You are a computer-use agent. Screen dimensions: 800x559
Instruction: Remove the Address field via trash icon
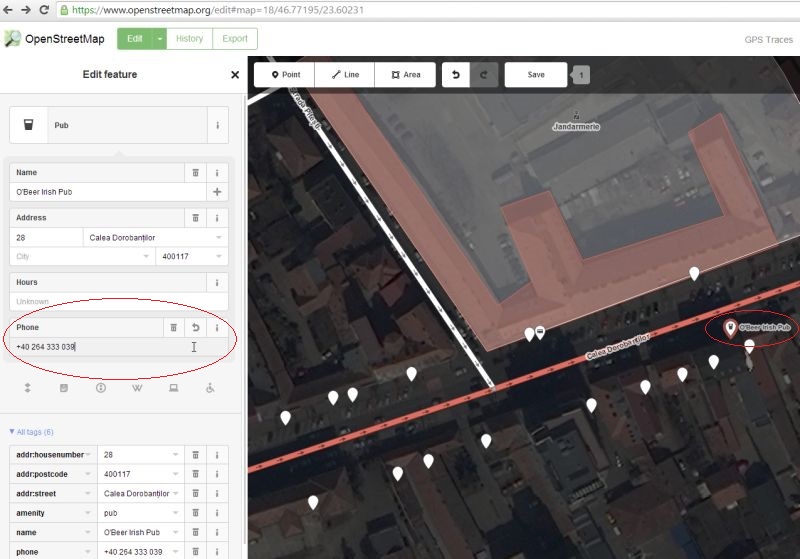pos(195,218)
